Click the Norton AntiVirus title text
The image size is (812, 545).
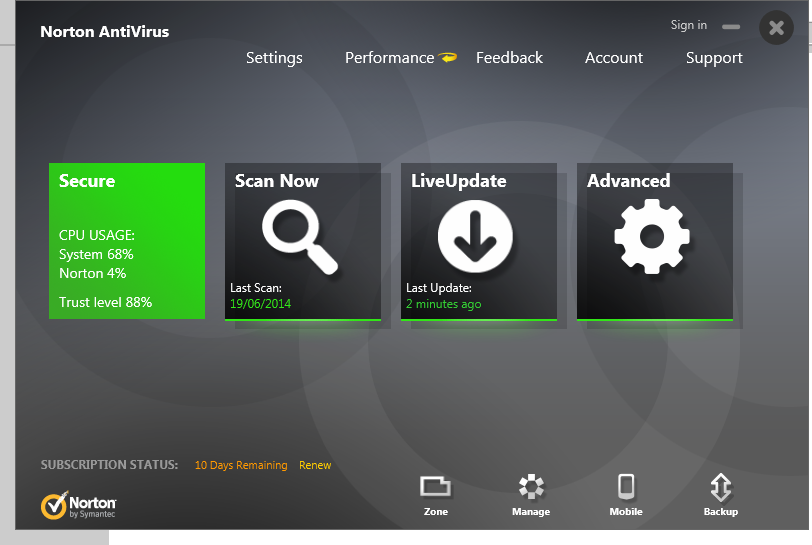pos(105,32)
